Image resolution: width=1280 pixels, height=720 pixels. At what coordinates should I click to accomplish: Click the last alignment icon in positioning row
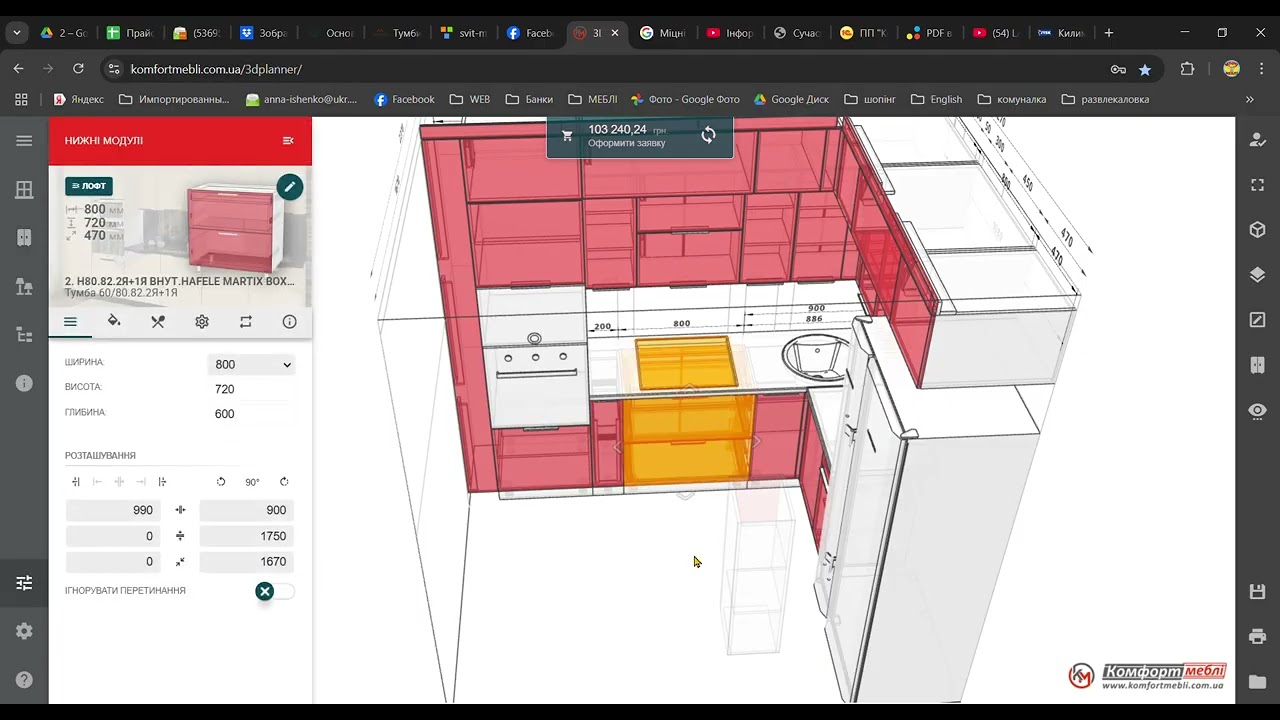162,482
